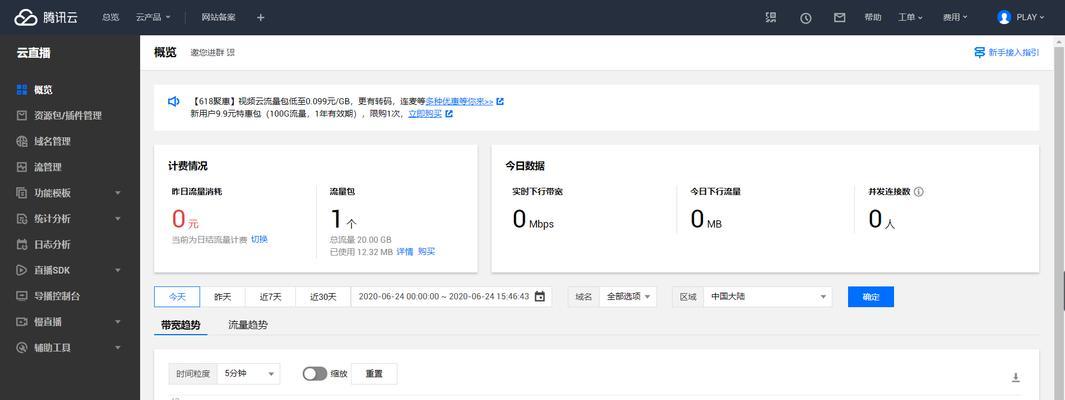
Task: Open the mail messages icon
Action: click(x=840, y=18)
